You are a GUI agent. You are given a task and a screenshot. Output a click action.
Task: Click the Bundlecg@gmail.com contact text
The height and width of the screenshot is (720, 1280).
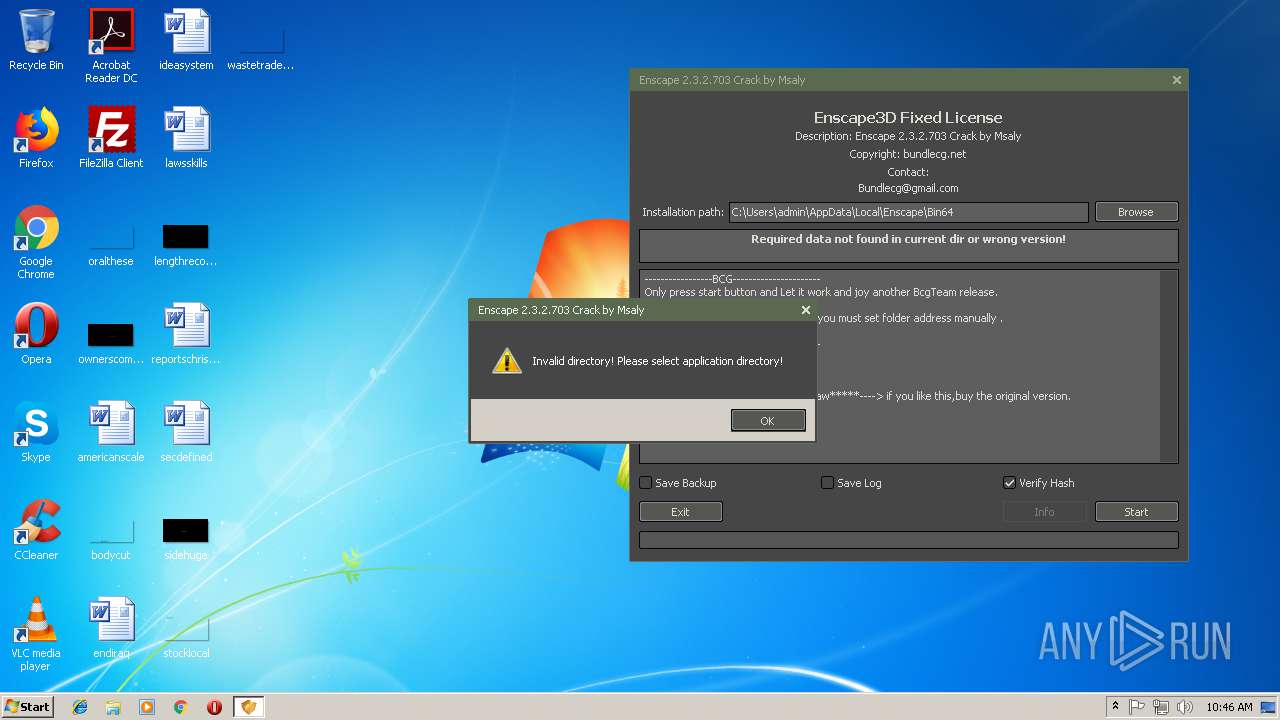pyautogui.click(x=908, y=188)
